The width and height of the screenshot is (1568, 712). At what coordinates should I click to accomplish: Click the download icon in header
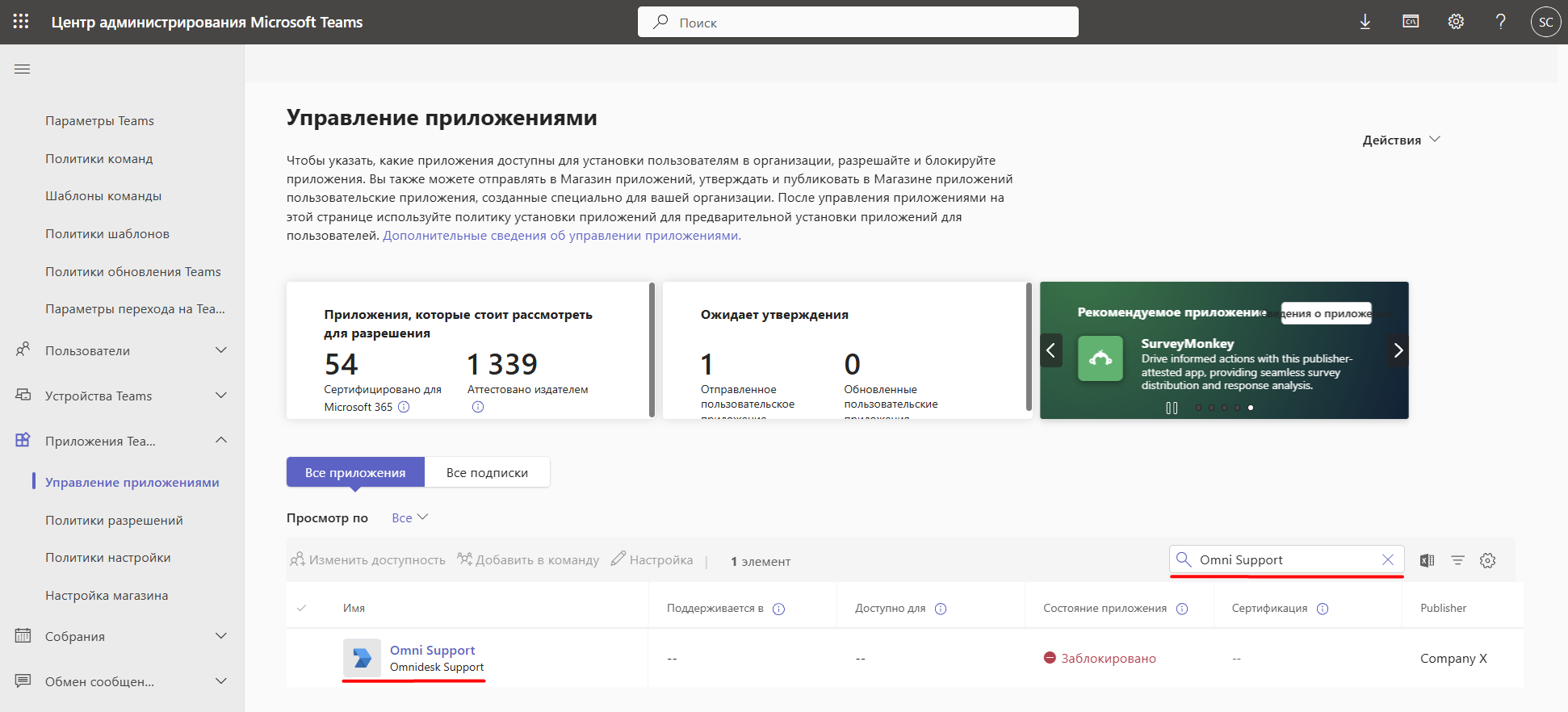click(1365, 22)
